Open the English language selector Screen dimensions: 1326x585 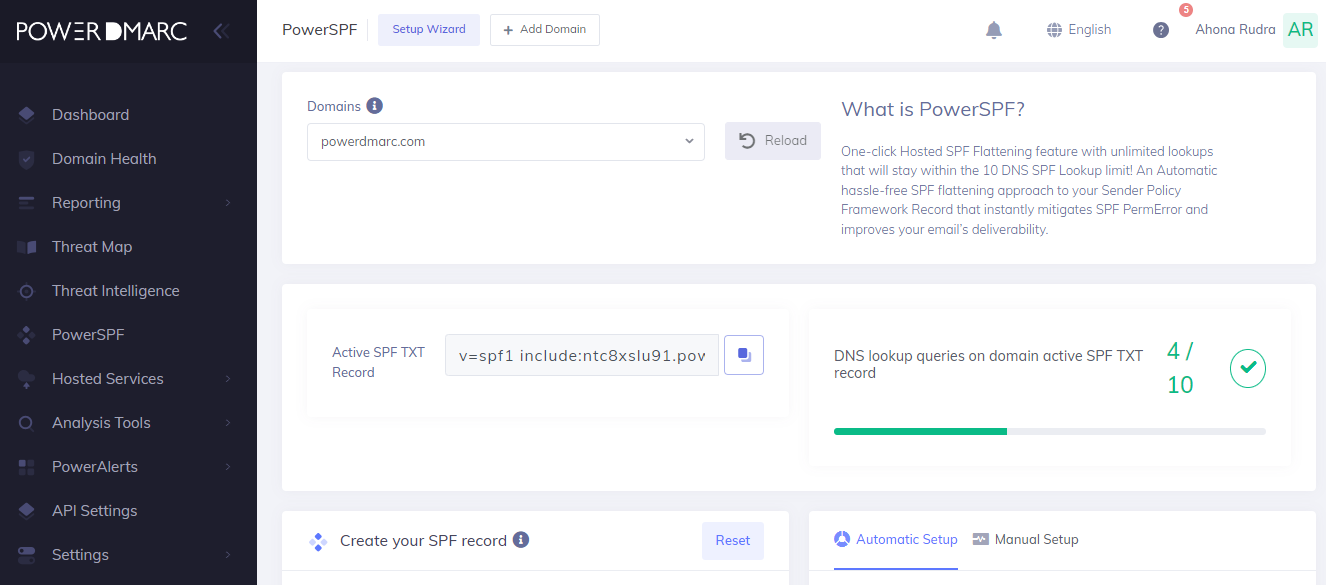(1079, 30)
